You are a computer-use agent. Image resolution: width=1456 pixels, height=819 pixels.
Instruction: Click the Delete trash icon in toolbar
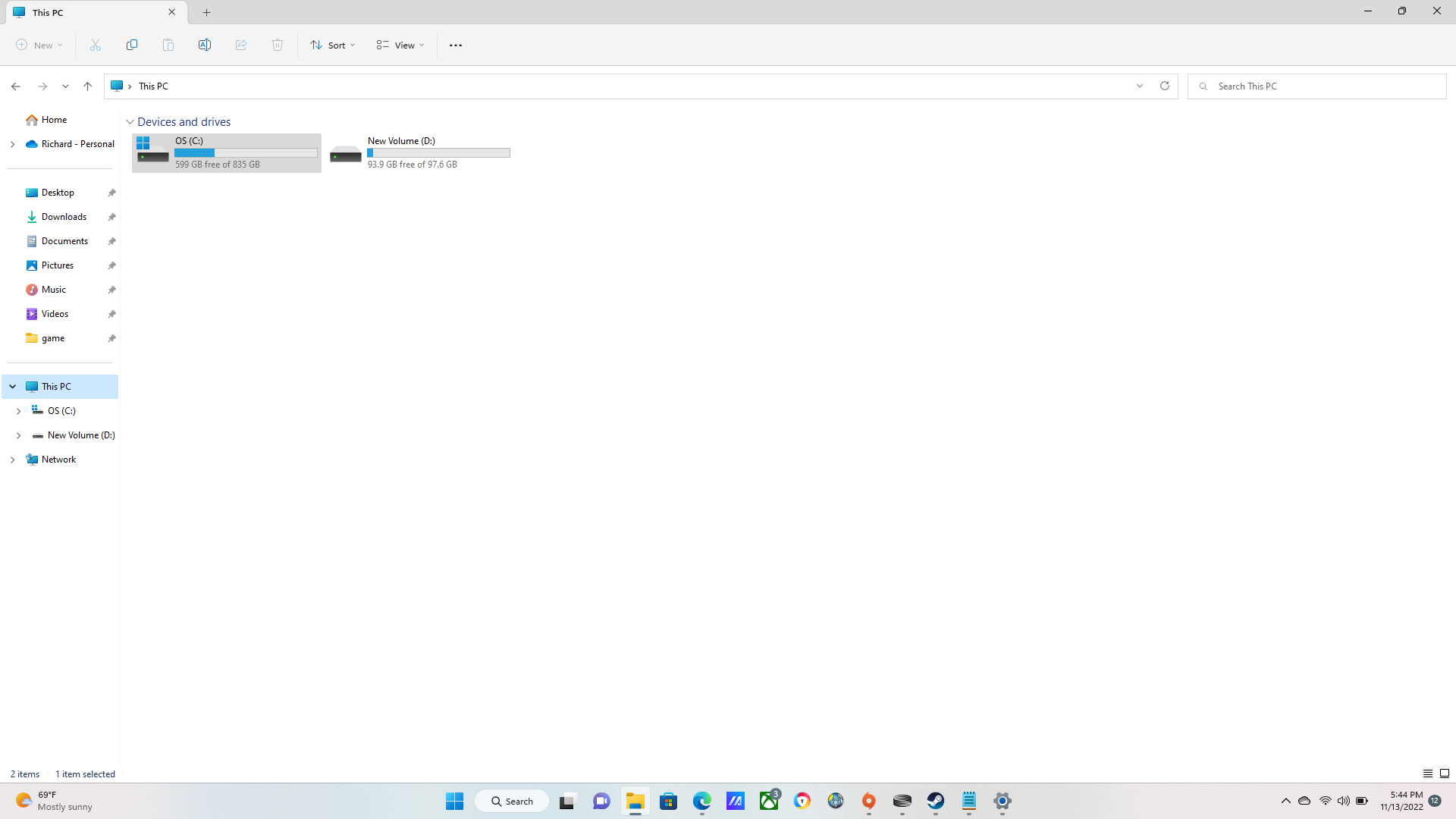(x=278, y=45)
